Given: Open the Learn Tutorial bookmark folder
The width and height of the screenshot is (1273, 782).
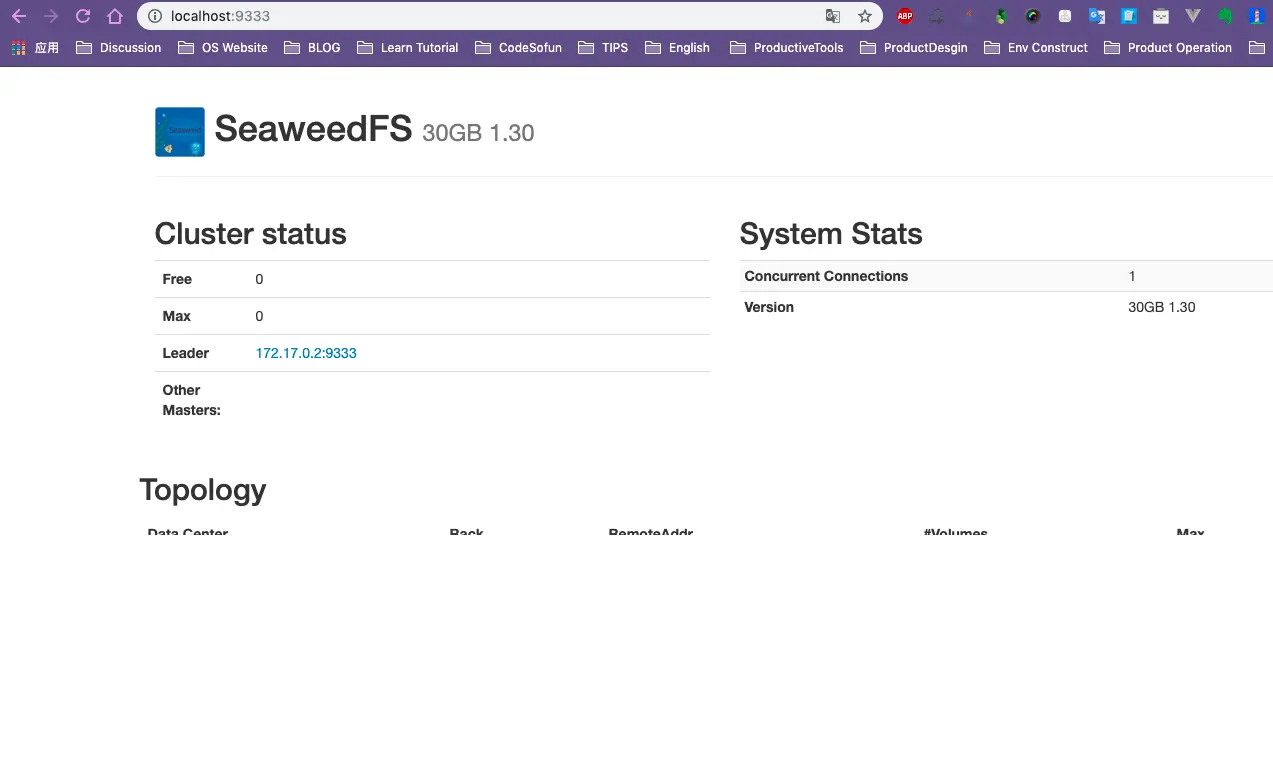Looking at the screenshot, I should (x=407, y=47).
